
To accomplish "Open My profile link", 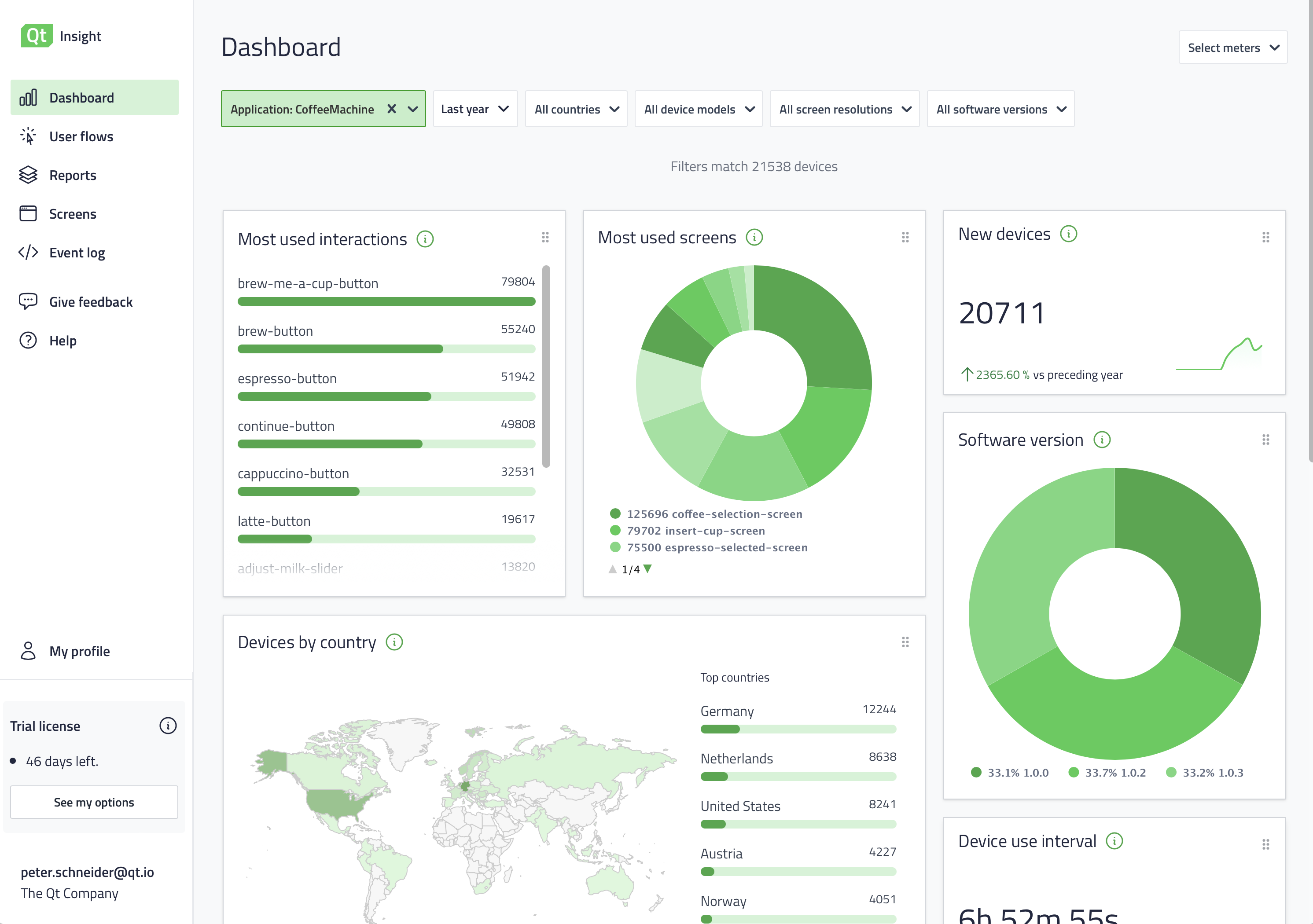I will pos(80,651).
